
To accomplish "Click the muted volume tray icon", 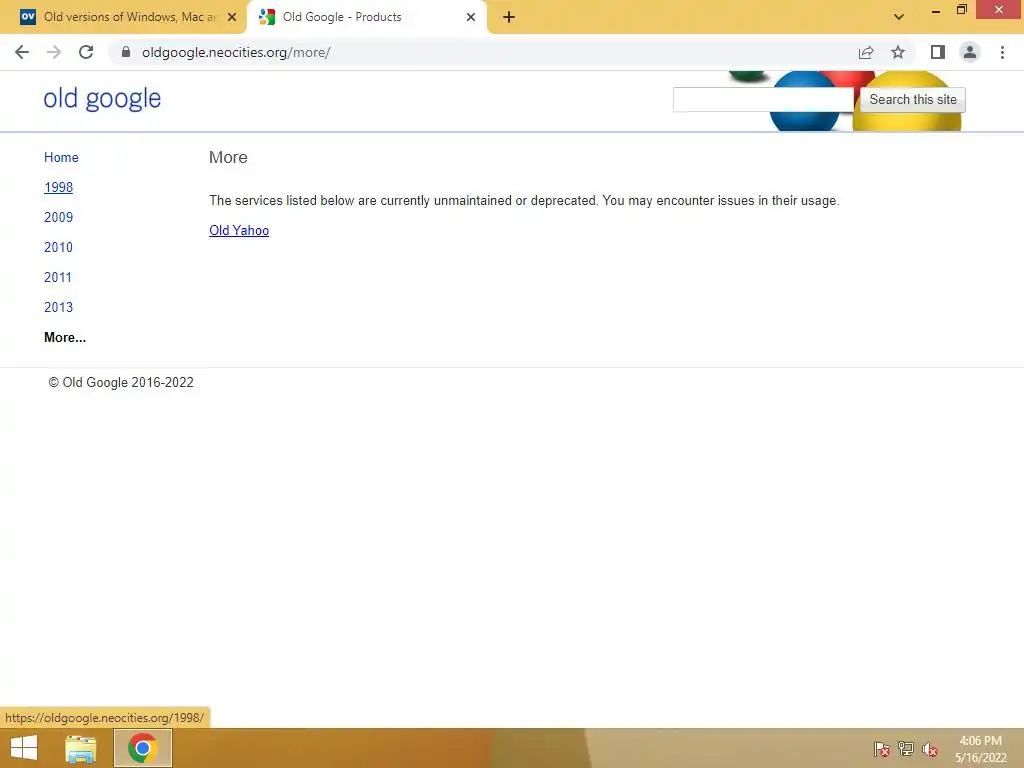I will click(930, 749).
